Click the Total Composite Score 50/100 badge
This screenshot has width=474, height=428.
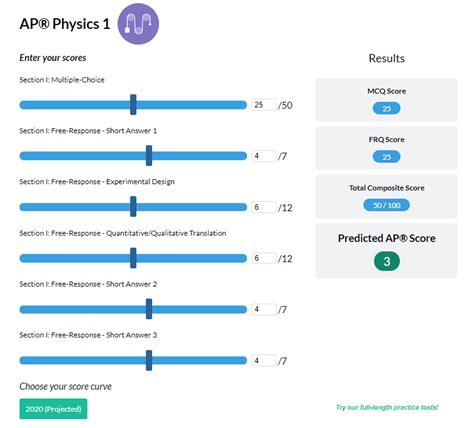point(386,205)
